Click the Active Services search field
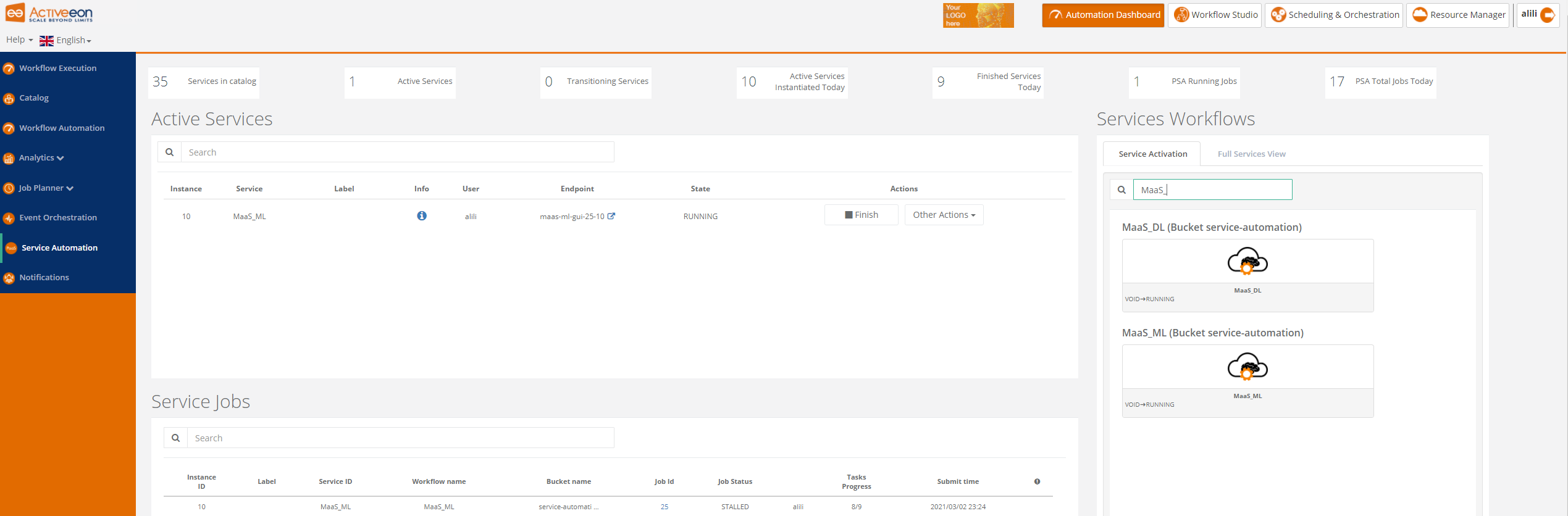The width and height of the screenshot is (1568, 516). click(x=398, y=152)
